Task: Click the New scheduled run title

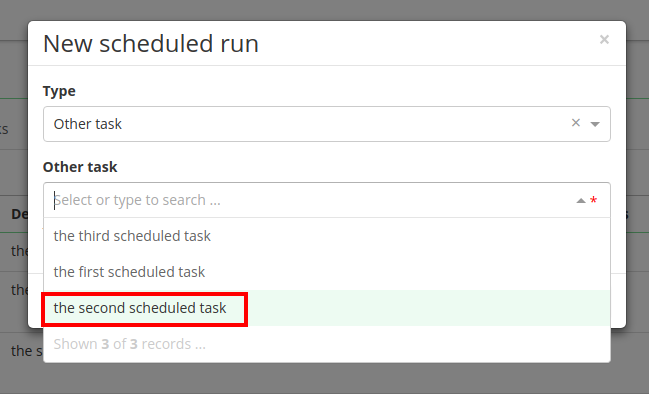Action: pos(151,43)
